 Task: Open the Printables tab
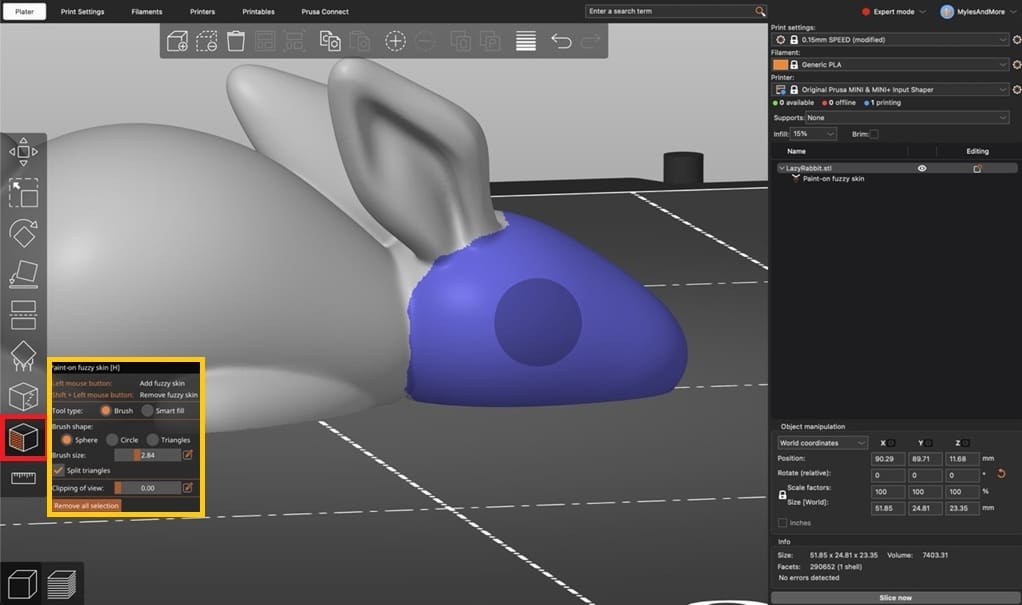coord(258,12)
